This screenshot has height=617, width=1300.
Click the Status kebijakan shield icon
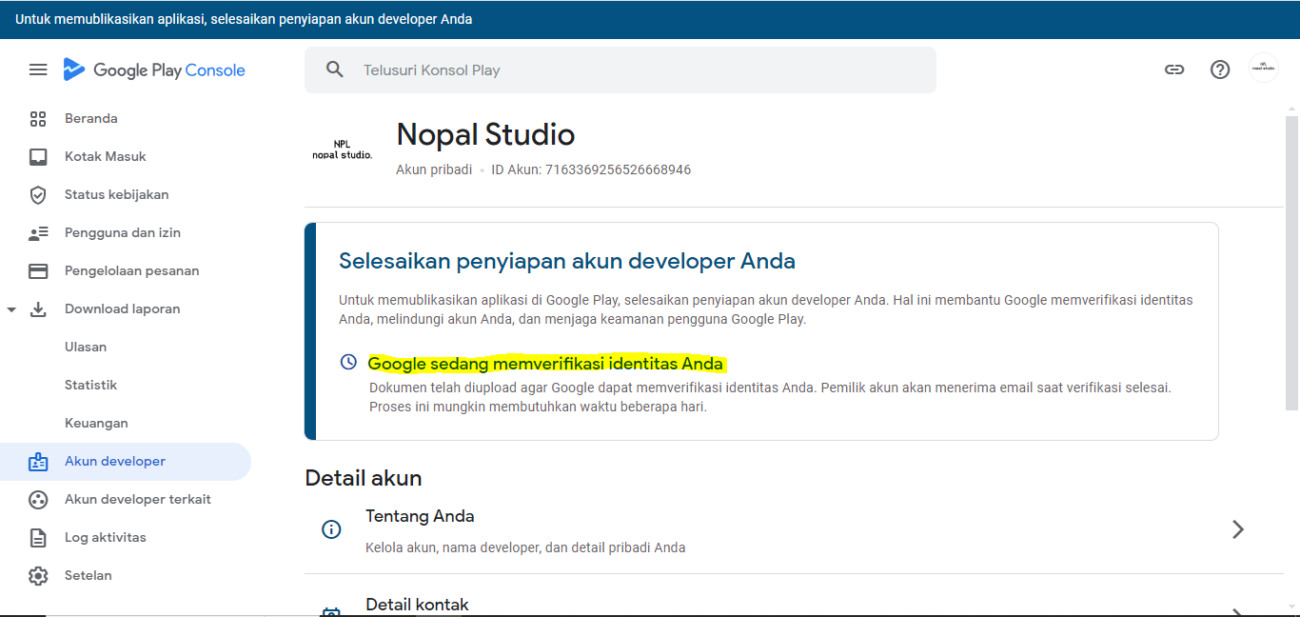pos(38,194)
